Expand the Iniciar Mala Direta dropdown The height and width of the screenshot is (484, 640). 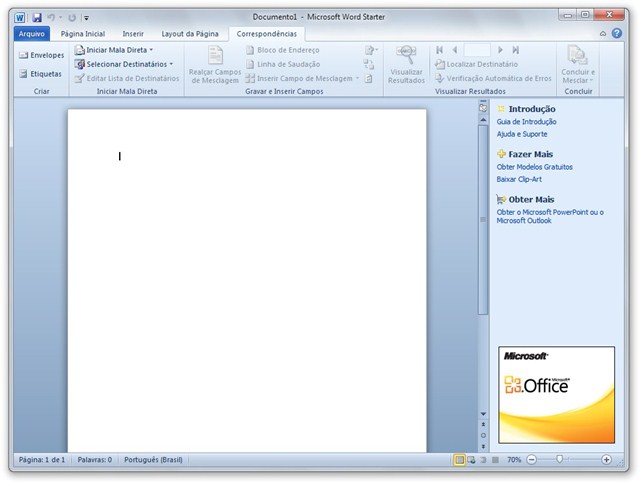click(151, 50)
